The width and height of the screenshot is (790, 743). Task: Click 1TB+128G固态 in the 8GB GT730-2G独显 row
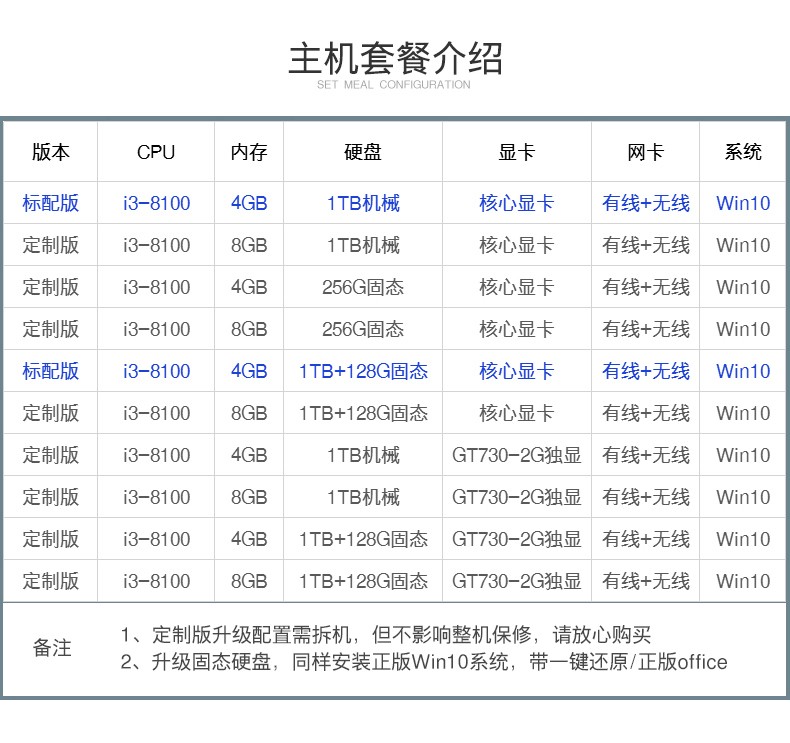(x=363, y=581)
